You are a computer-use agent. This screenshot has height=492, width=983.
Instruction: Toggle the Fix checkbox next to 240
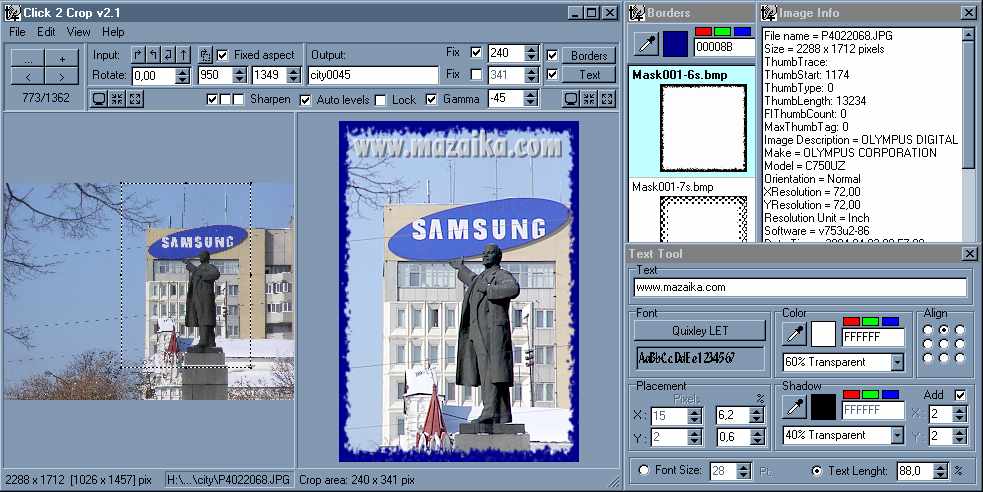tap(476, 53)
